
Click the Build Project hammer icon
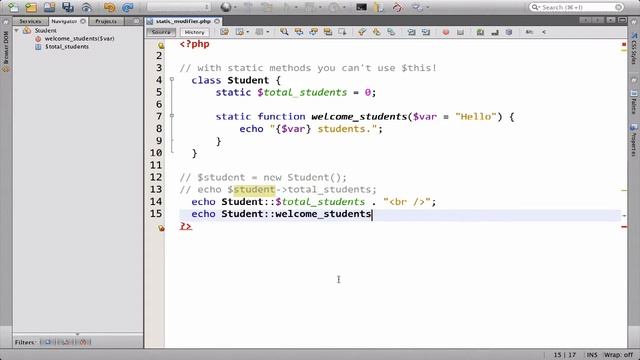point(248,7)
